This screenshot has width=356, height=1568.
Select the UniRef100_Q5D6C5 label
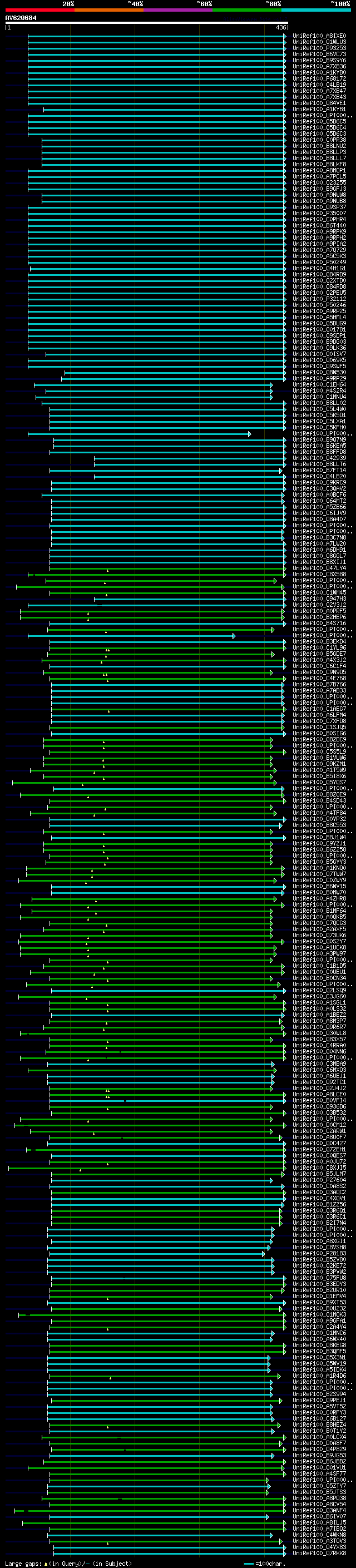(319, 122)
